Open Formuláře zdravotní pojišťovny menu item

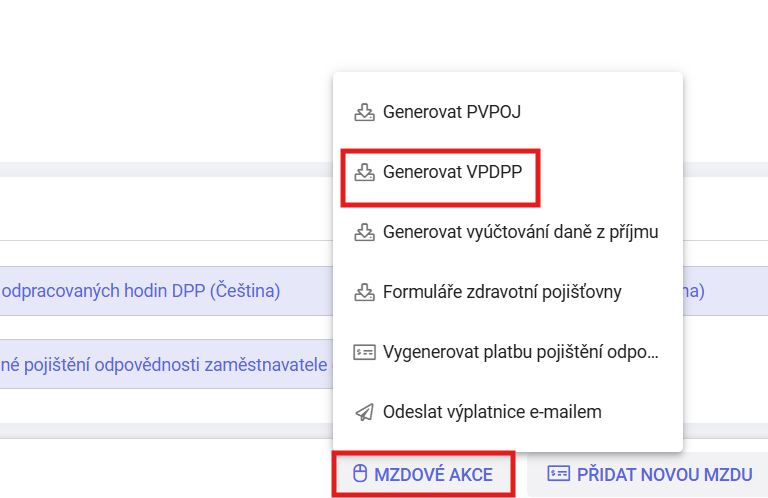coord(502,292)
